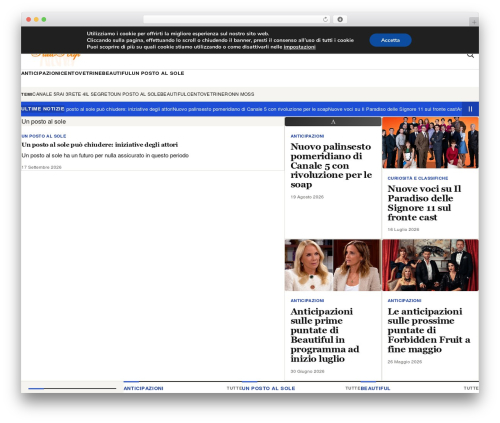Click the download icon beside the address bar

[x=340, y=19]
